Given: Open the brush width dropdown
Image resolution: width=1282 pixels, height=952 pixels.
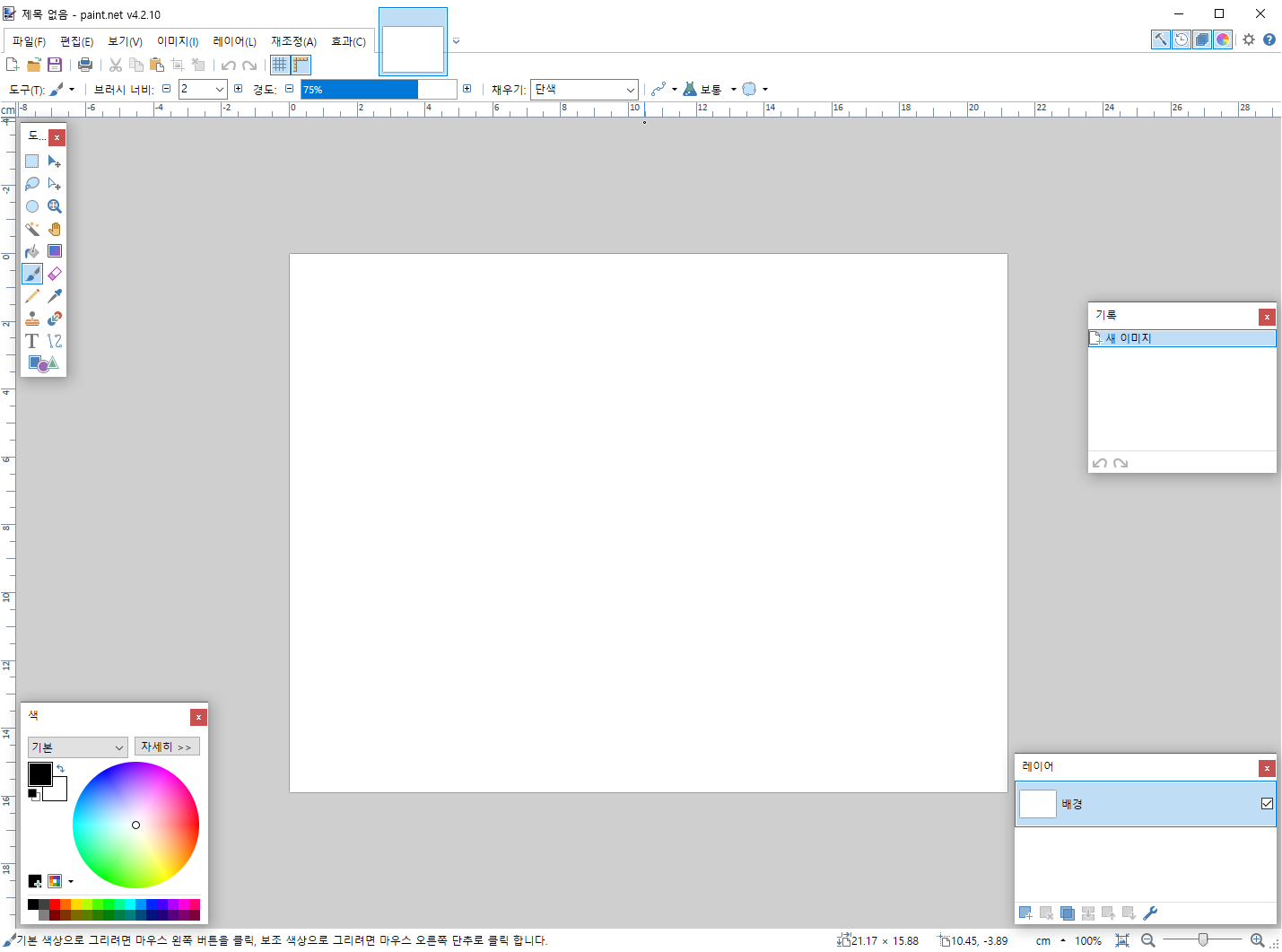Looking at the screenshot, I should (x=219, y=90).
